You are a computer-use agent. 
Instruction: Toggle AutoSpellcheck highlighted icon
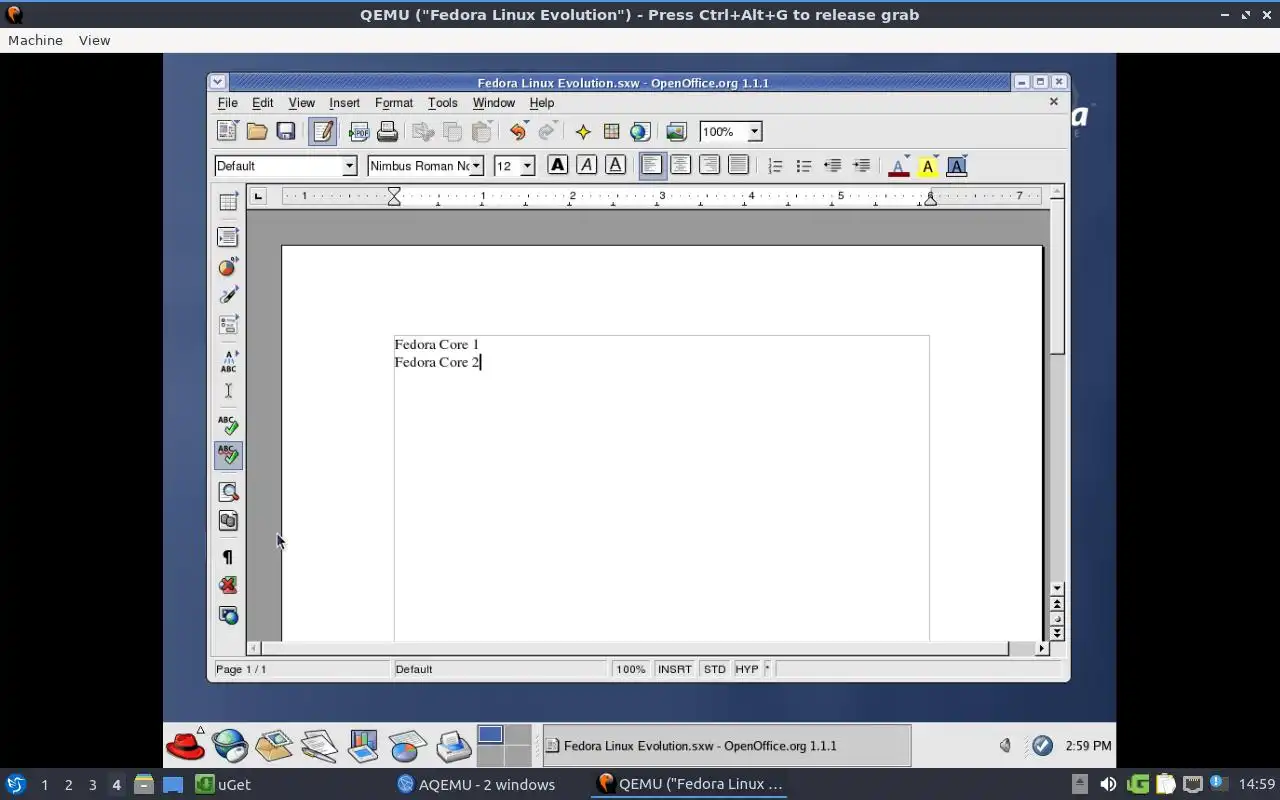[x=228, y=456]
